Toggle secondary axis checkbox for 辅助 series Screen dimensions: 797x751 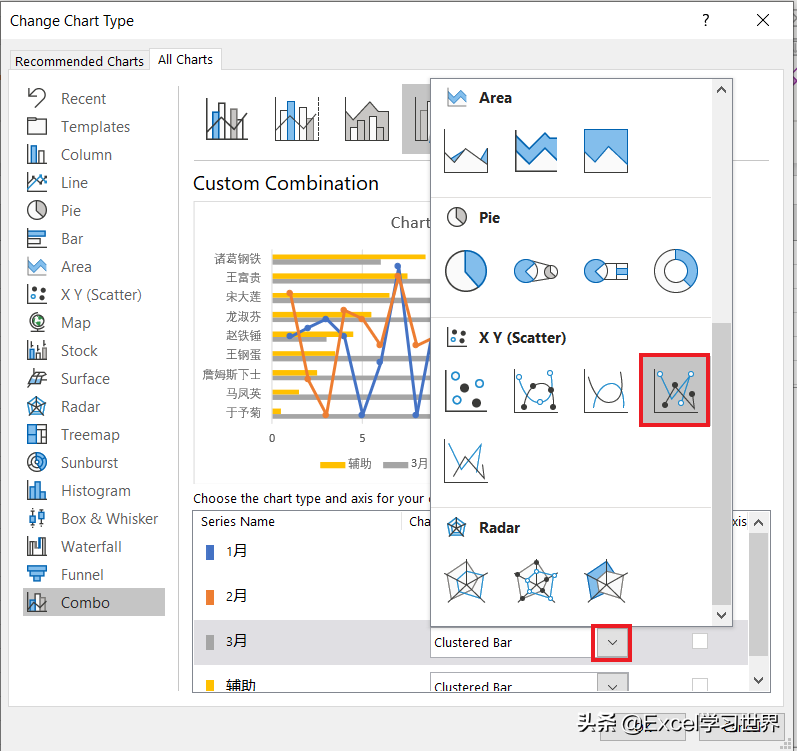tap(700, 685)
